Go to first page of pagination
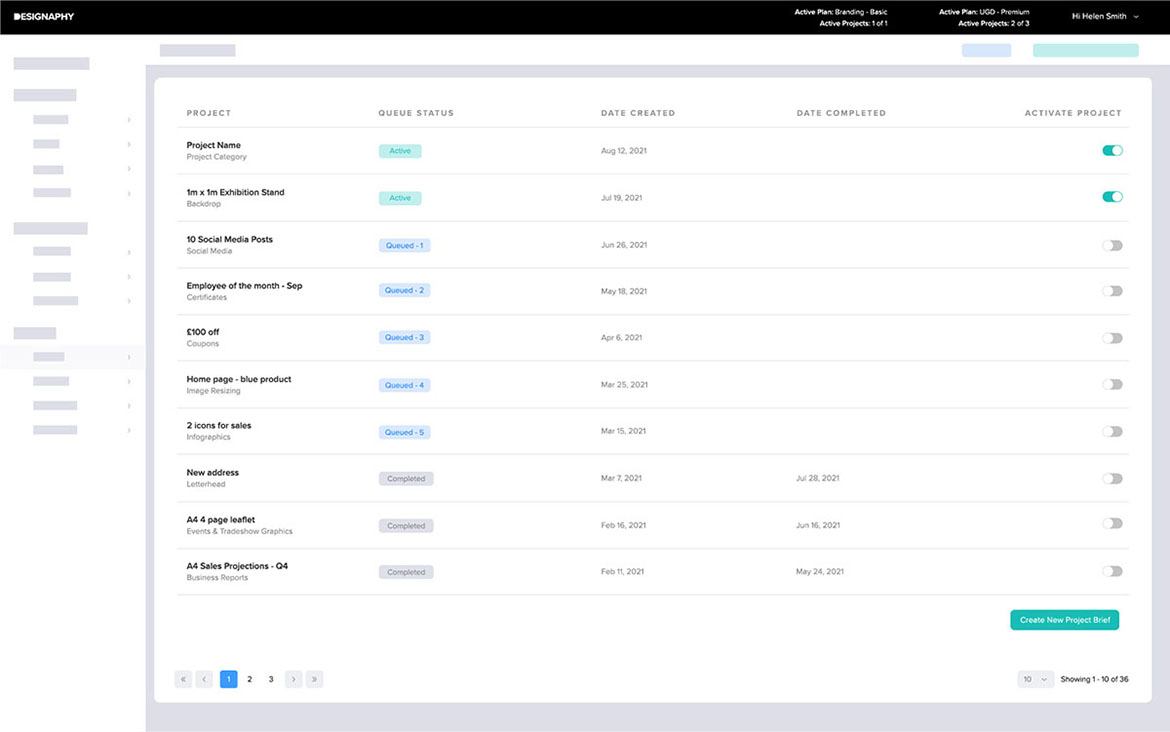The height and width of the screenshot is (732, 1170). coord(183,679)
